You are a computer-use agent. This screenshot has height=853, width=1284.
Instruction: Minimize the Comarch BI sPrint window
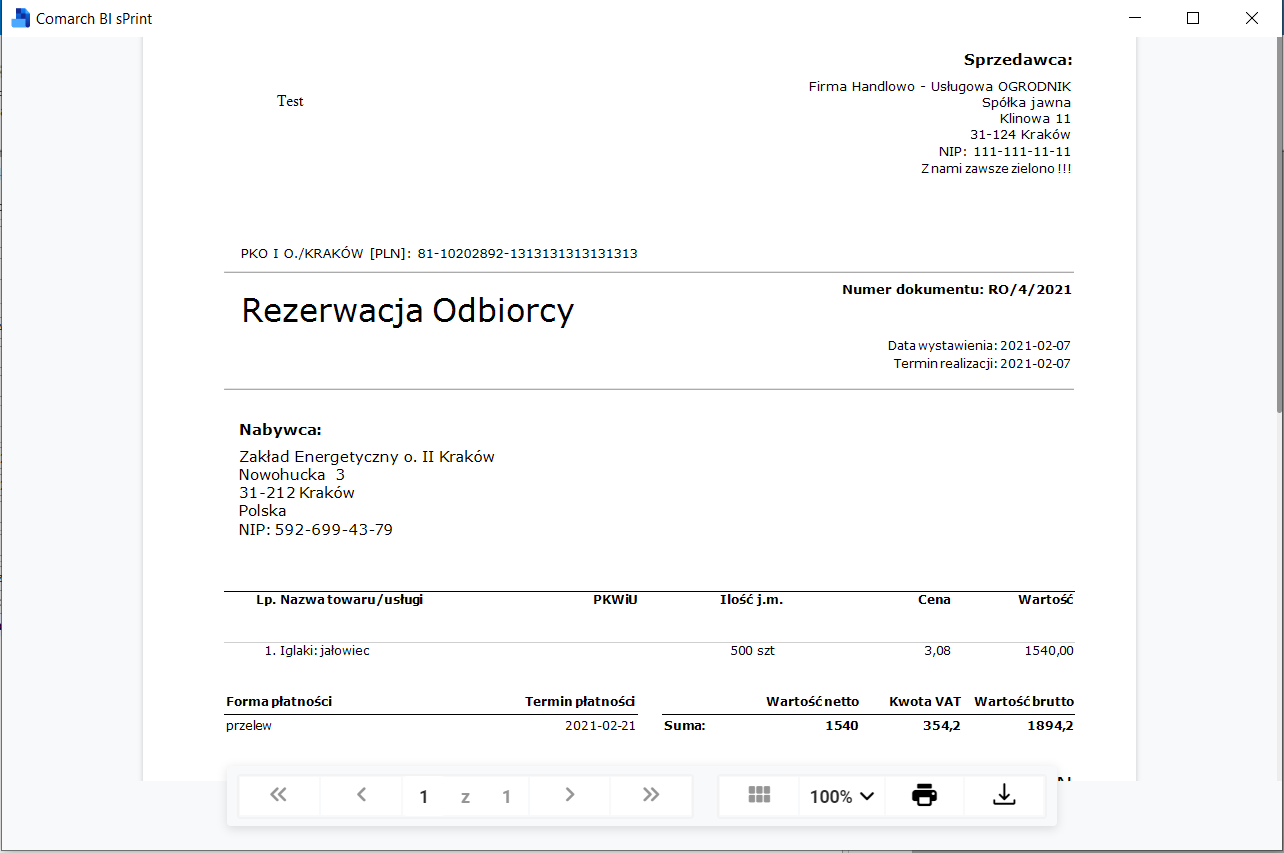[x=1134, y=18]
